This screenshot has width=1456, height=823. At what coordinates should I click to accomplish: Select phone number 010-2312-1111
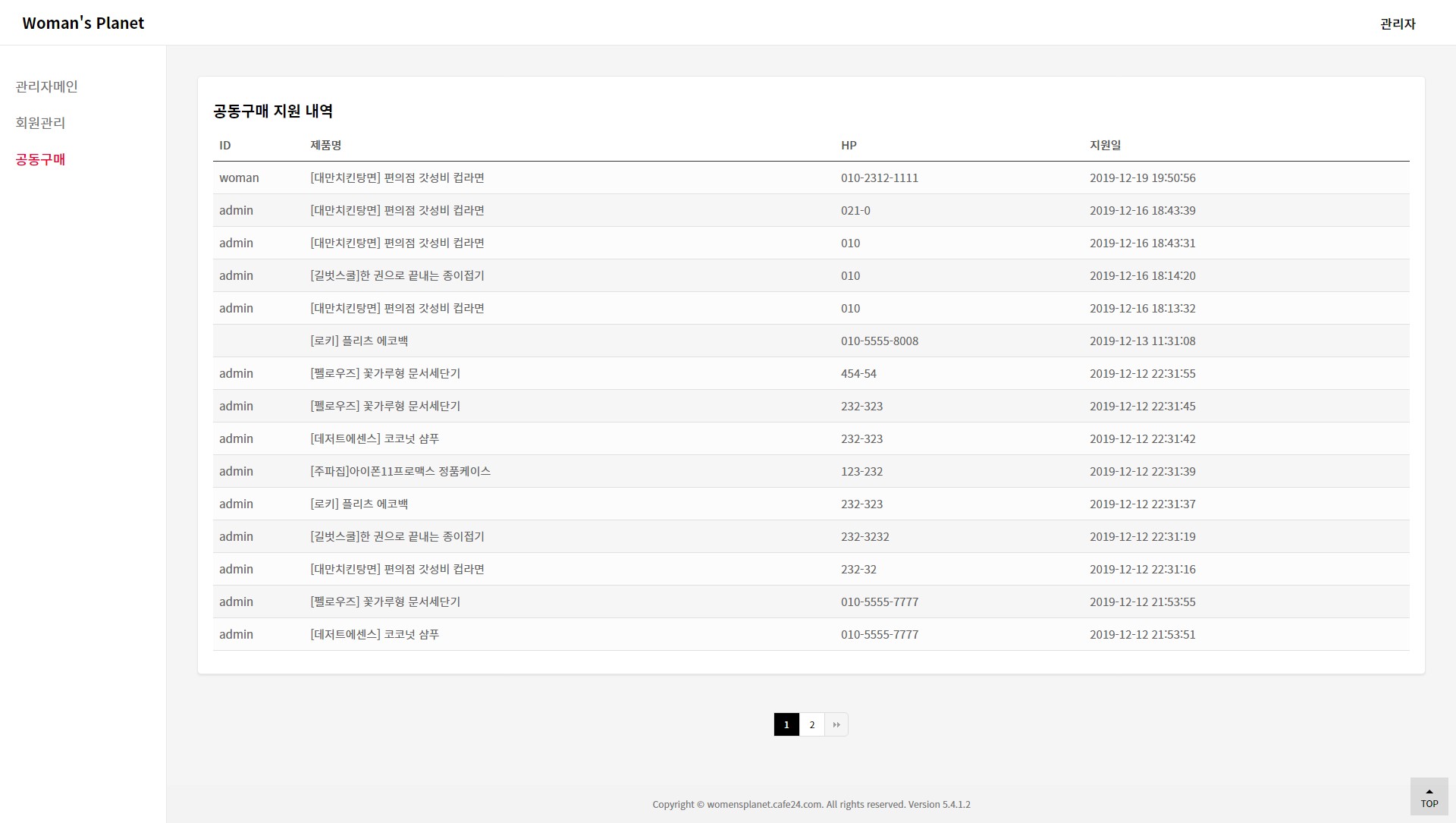(x=880, y=178)
